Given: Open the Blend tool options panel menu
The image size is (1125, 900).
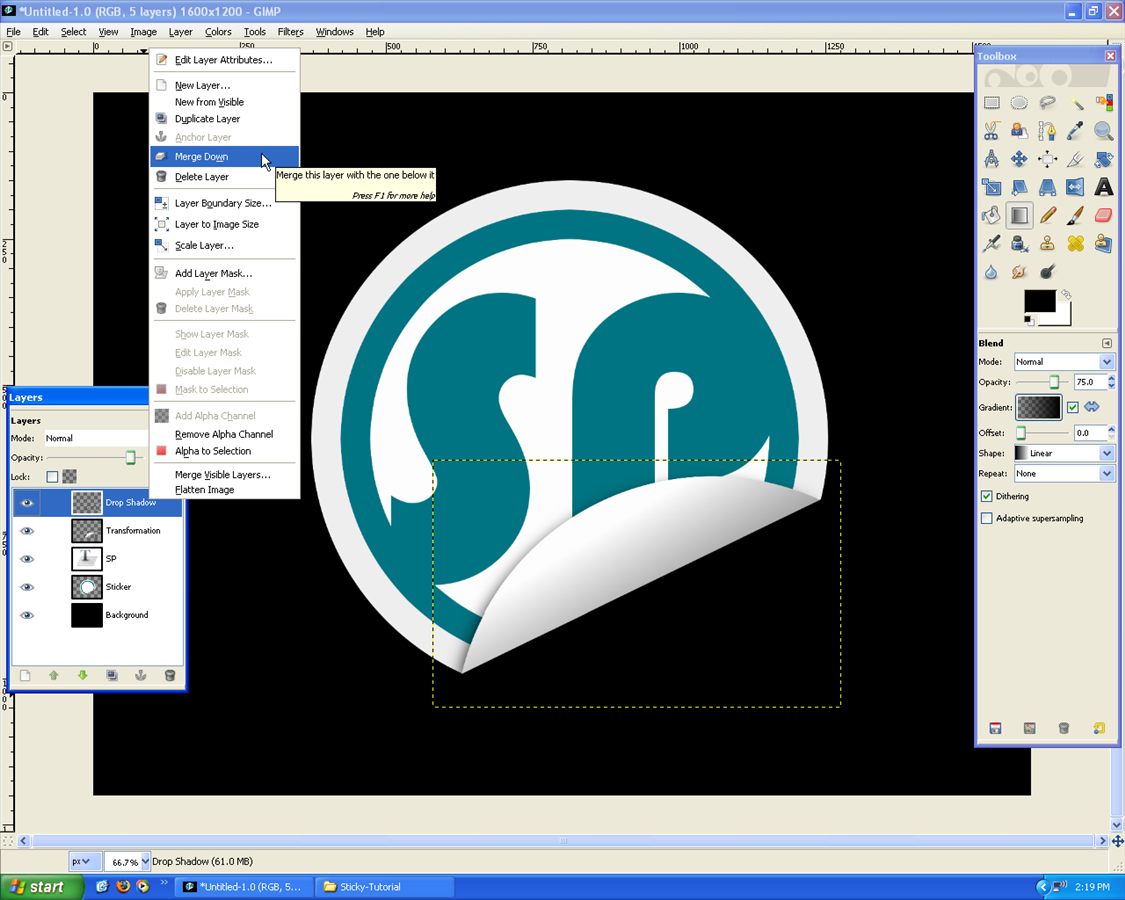Looking at the screenshot, I should pyautogui.click(x=1106, y=342).
